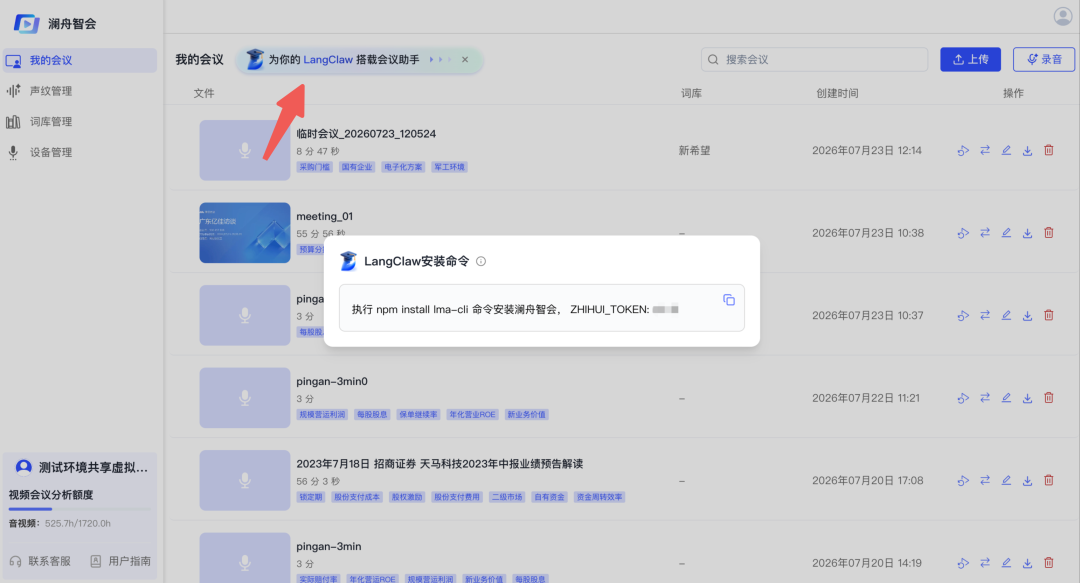Open the pingan-3min0 audio thumbnail
Image resolution: width=1080 pixels, height=583 pixels.
click(x=245, y=398)
